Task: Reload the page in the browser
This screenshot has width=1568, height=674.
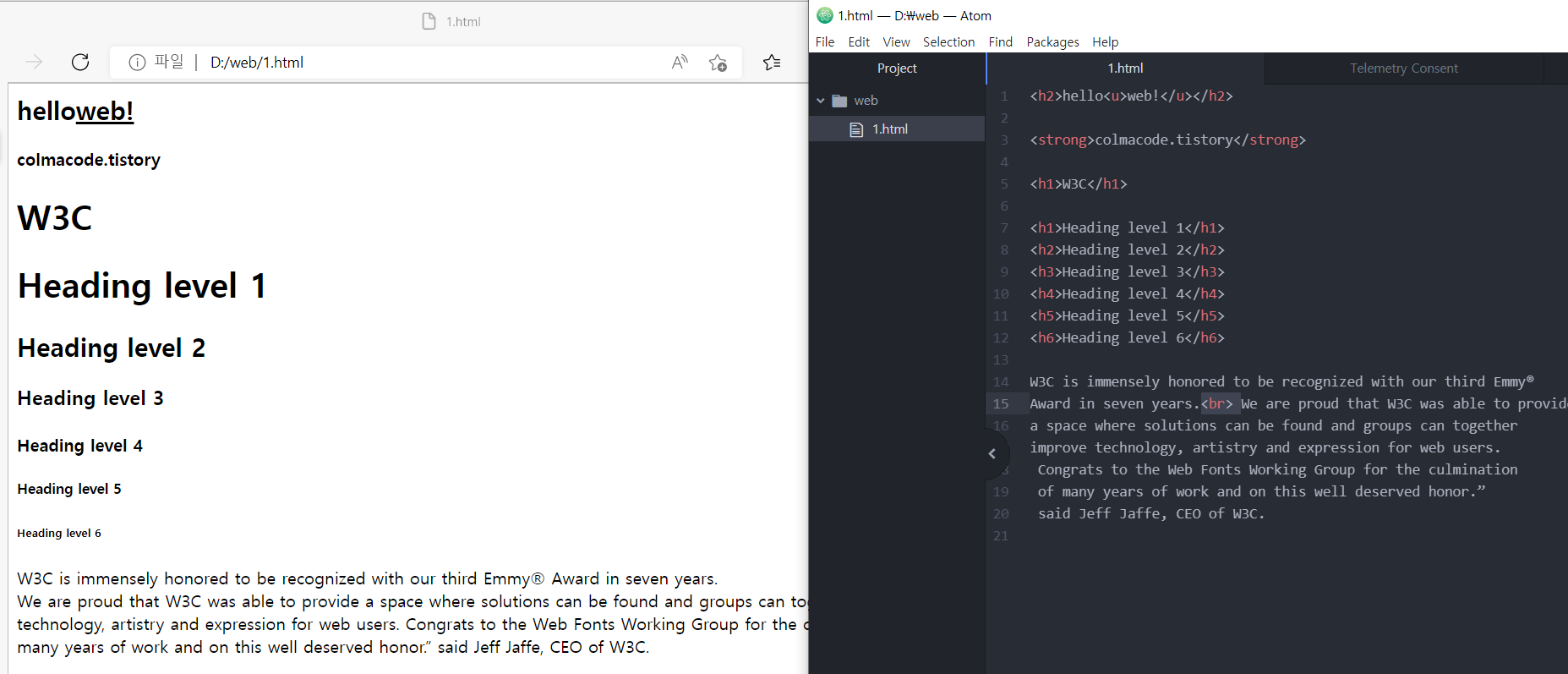Action: (80, 62)
